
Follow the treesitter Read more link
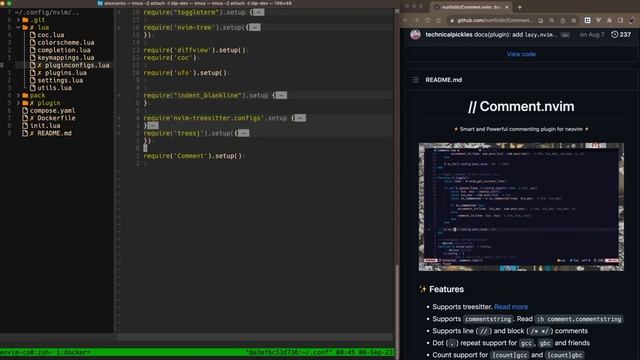tap(511, 307)
